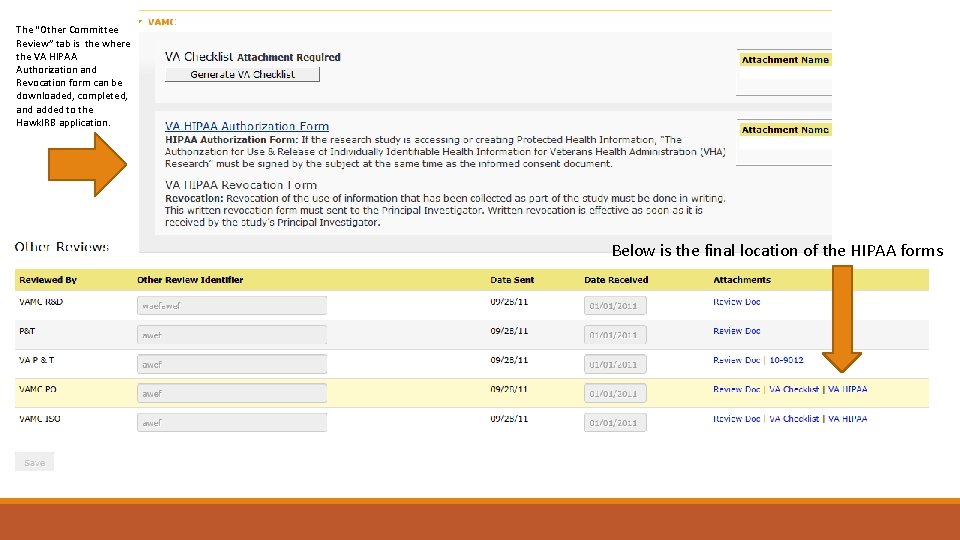Open the VA HIPAA Authorization Form link
This screenshot has width=960, height=540.
tap(247, 126)
